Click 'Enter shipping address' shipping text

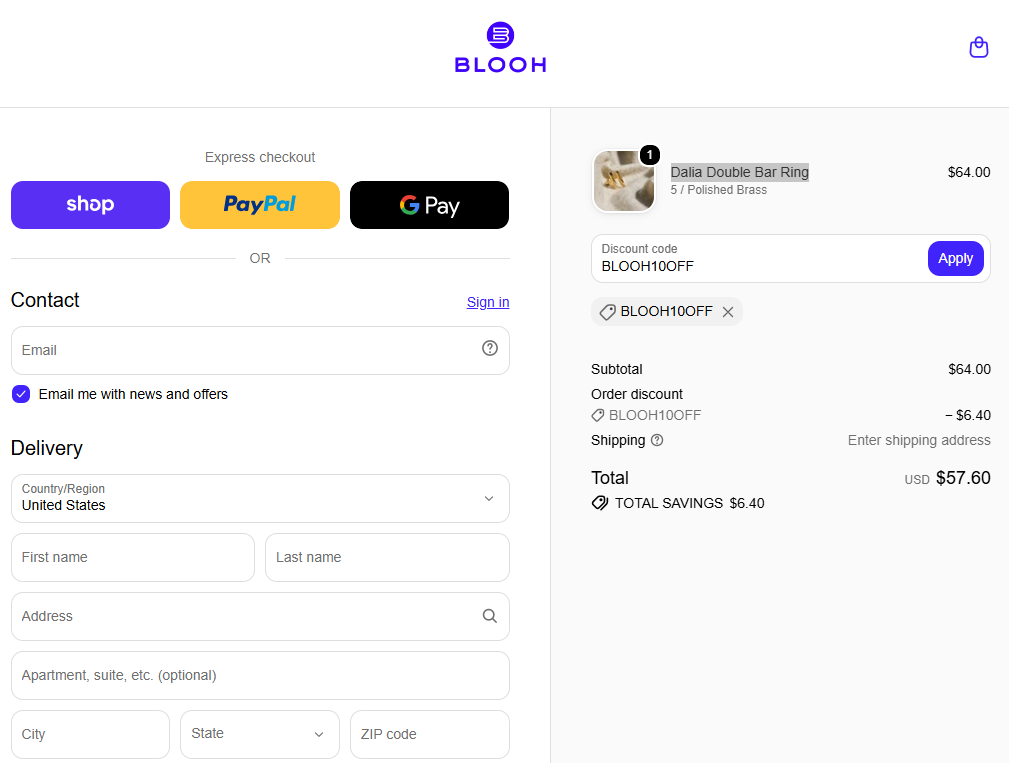point(919,440)
